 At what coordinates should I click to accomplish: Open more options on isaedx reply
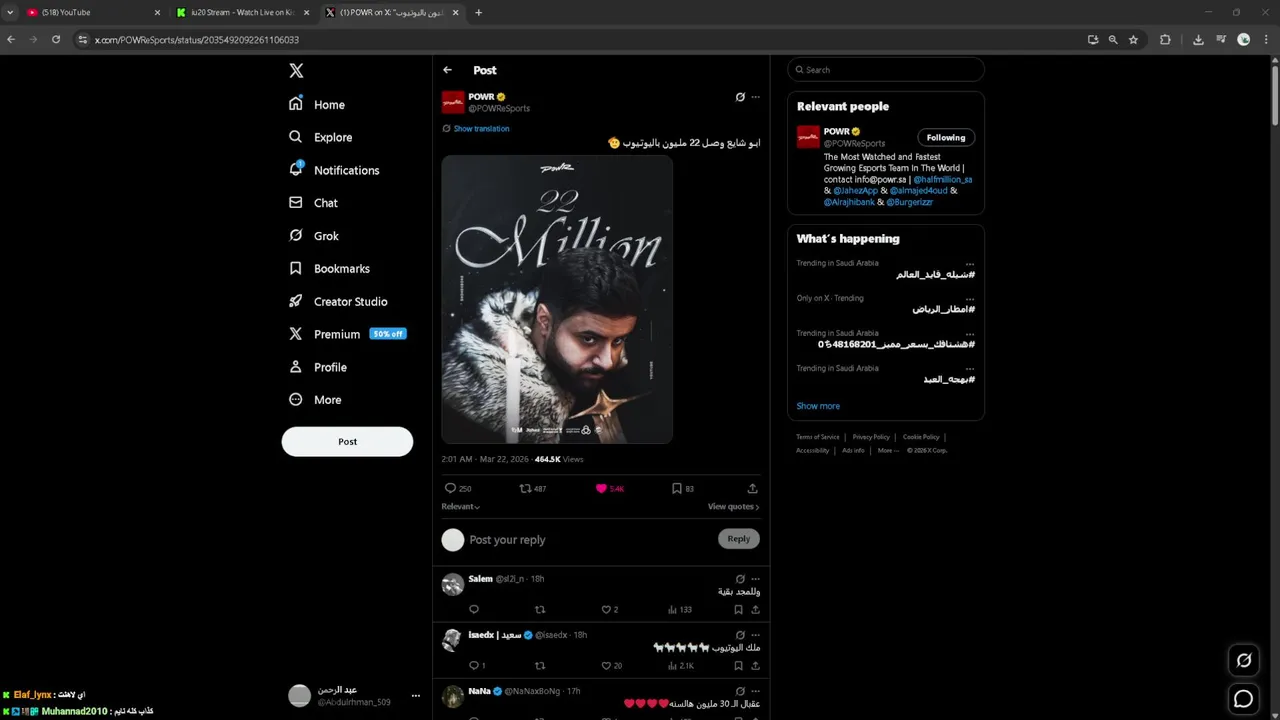[755, 635]
